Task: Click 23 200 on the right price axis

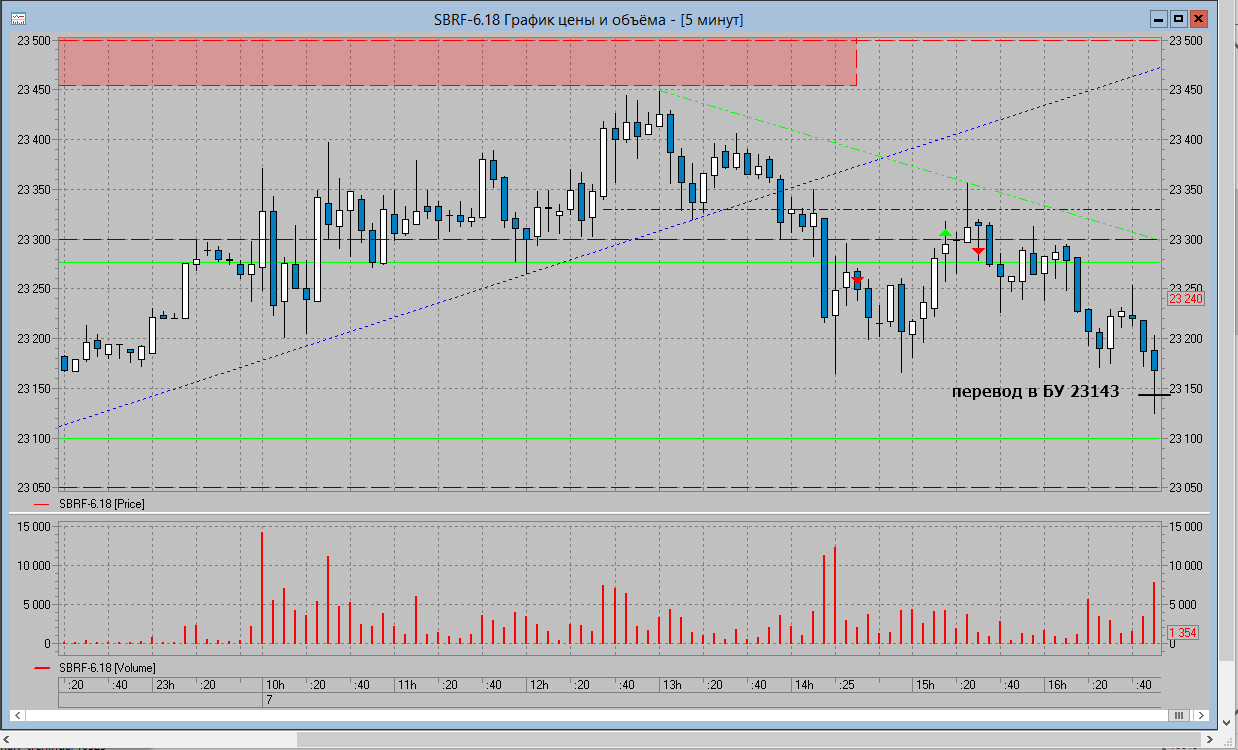Action: [x=1184, y=339]
